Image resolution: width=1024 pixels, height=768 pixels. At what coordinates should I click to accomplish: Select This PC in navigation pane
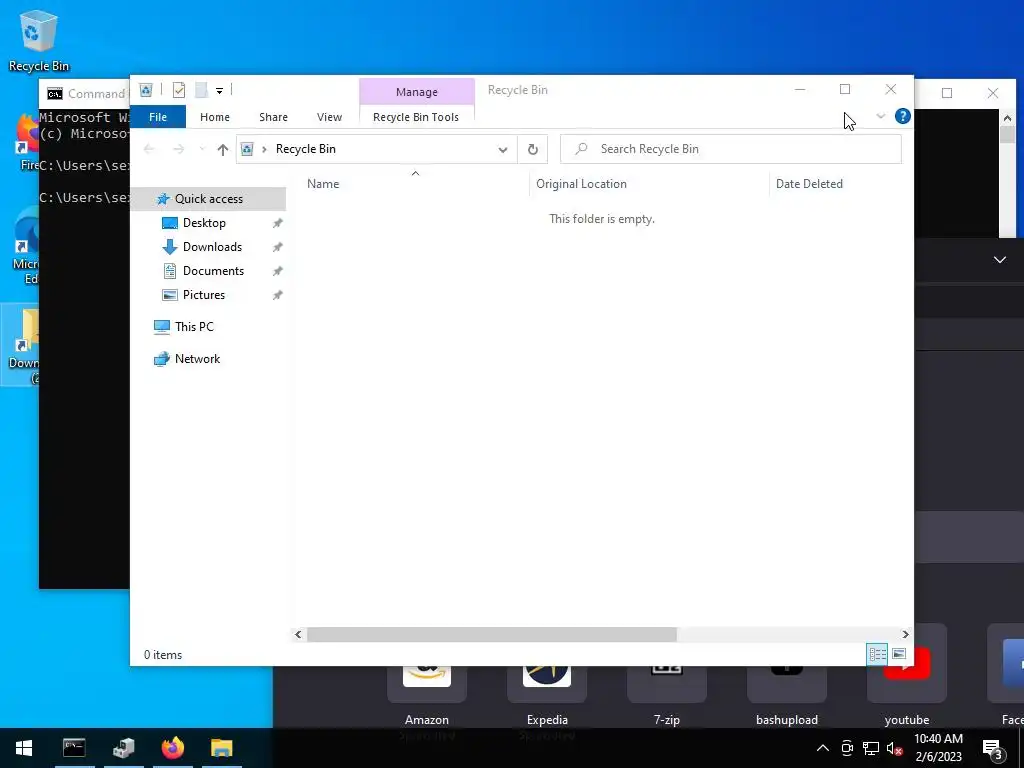pyautogui.click(x=194, y=327)
